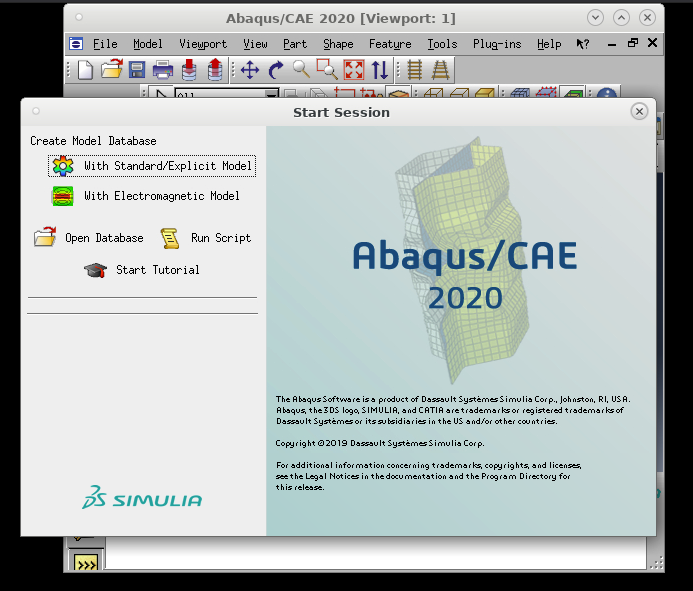693x591 pixels.
Task: Click database icon with red up arrow
Action: click(x=215, y=70)
